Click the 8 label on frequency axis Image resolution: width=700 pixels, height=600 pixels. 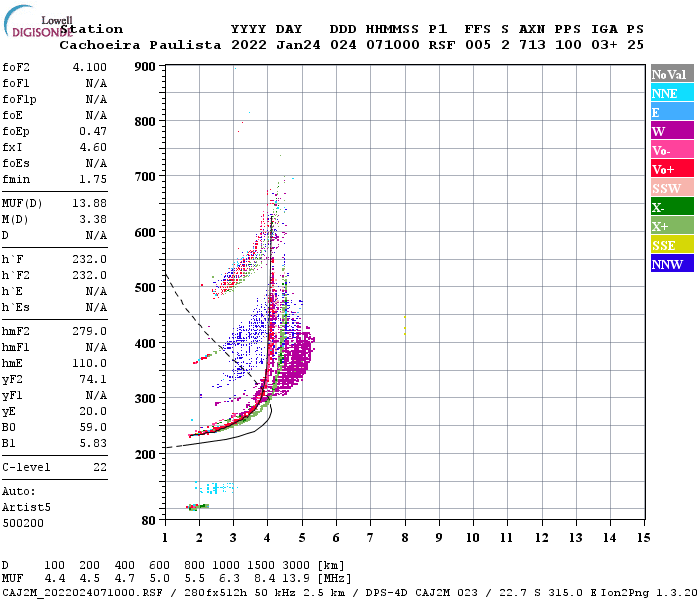click(x=405, y=538)
